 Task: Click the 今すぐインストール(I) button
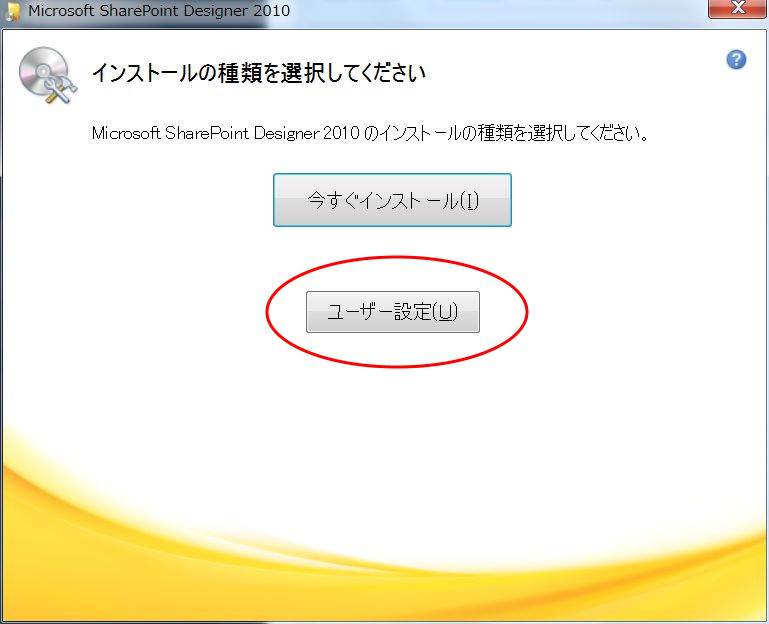(392, 200)
